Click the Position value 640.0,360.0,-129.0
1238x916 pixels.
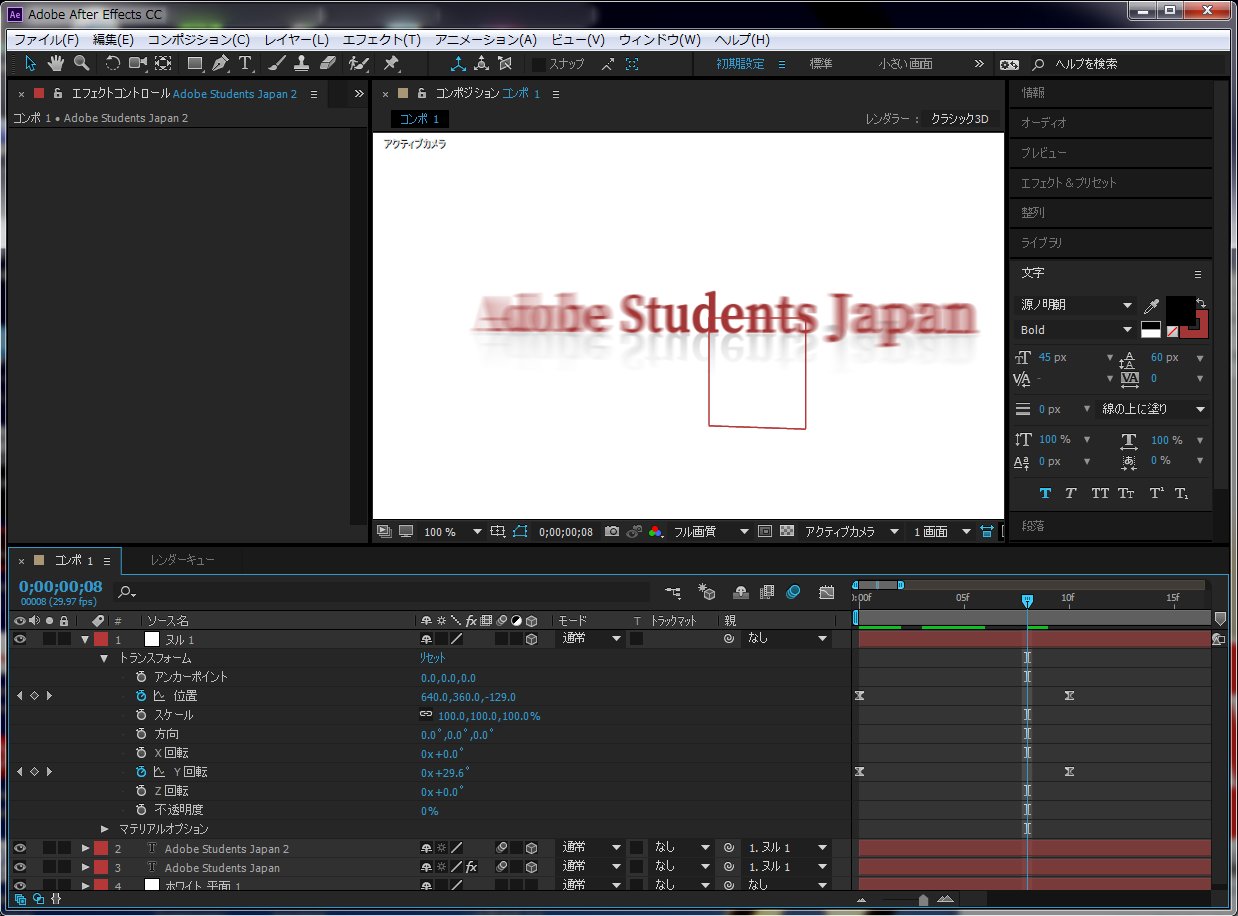pos(468,697)
